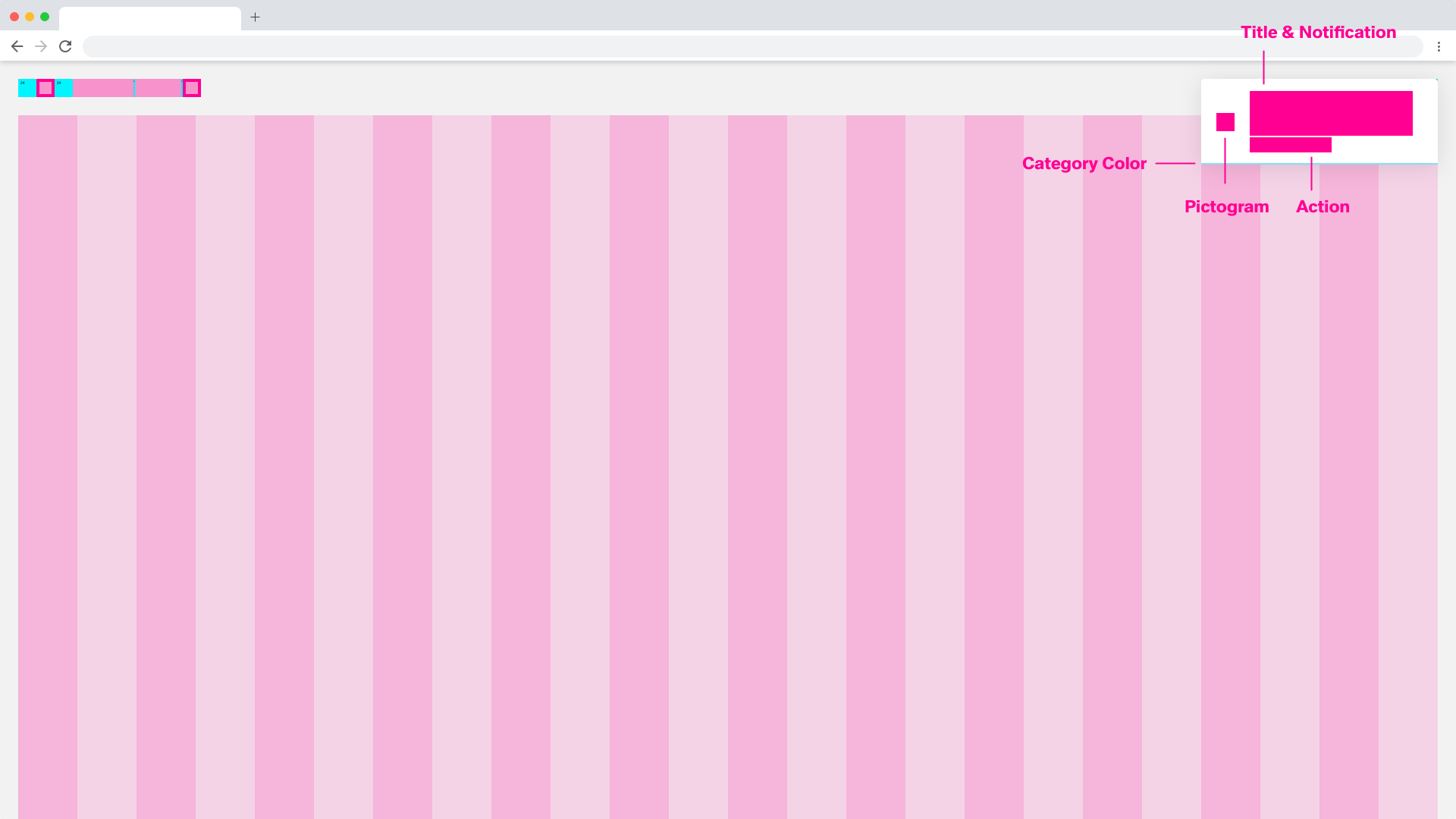Open a new tab with plus icon

(256, 17)
